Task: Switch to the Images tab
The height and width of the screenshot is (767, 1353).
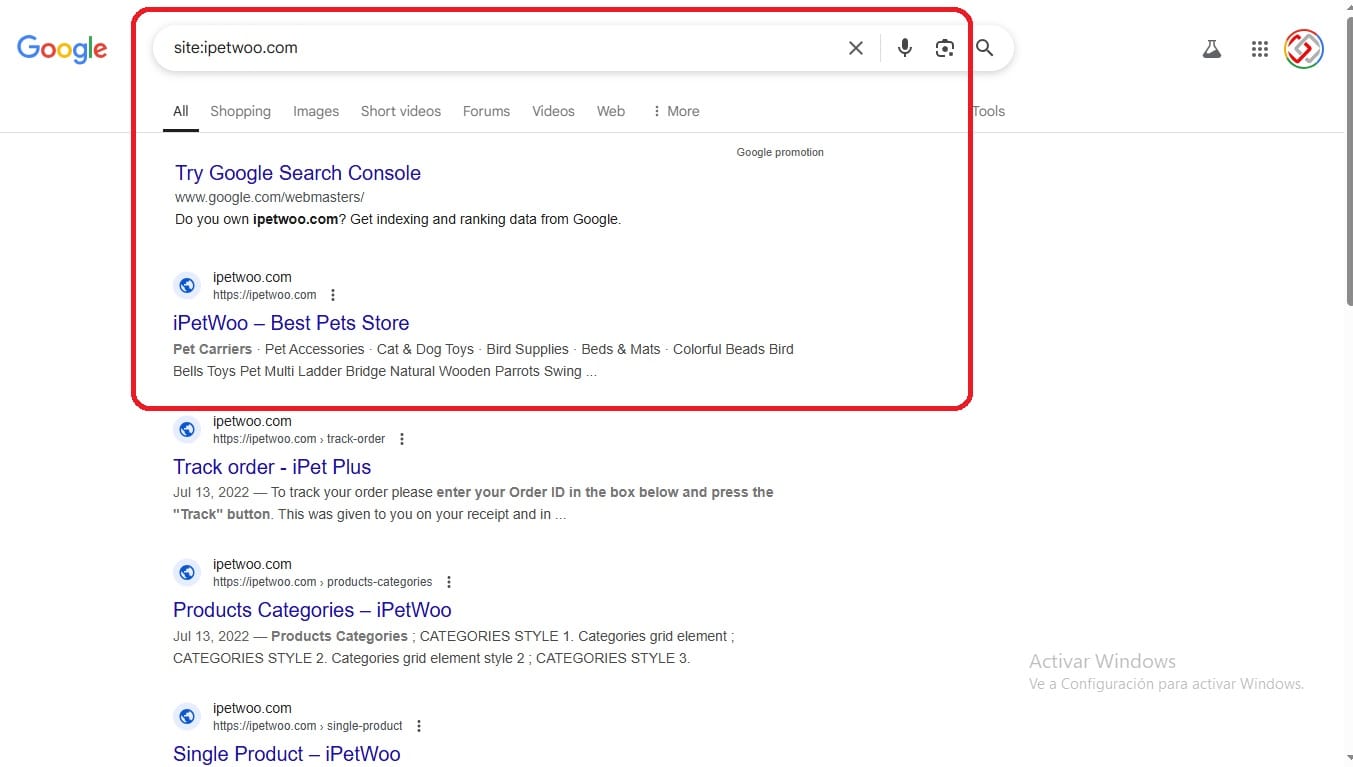Action: [x=316, y=111]
